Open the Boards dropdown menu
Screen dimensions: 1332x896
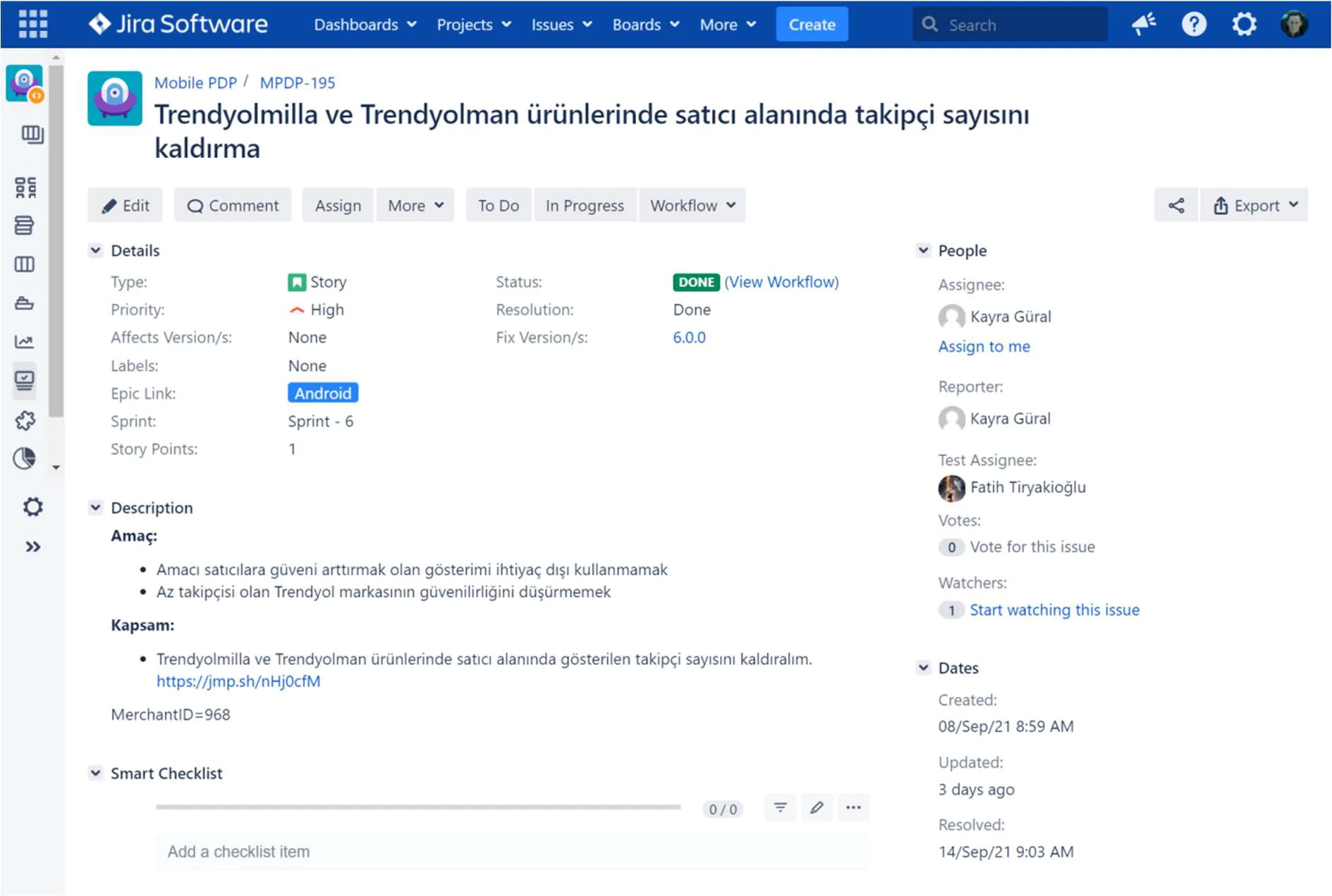646,25
